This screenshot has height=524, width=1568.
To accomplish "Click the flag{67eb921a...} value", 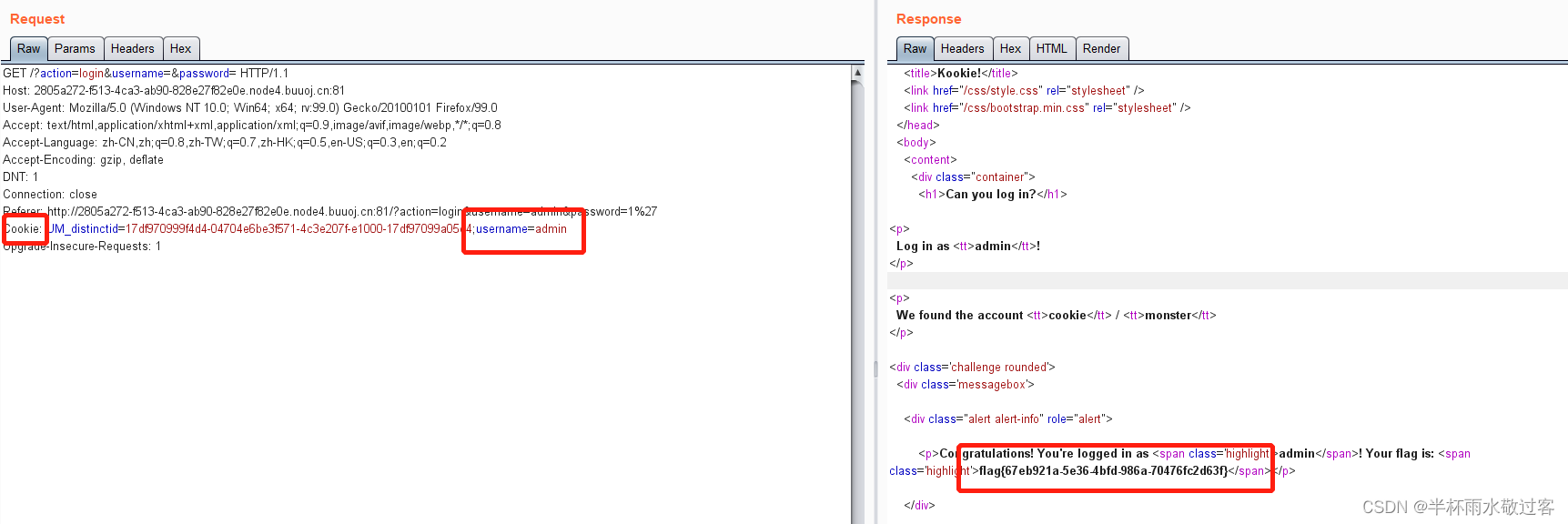I will tap(1103, 471).
